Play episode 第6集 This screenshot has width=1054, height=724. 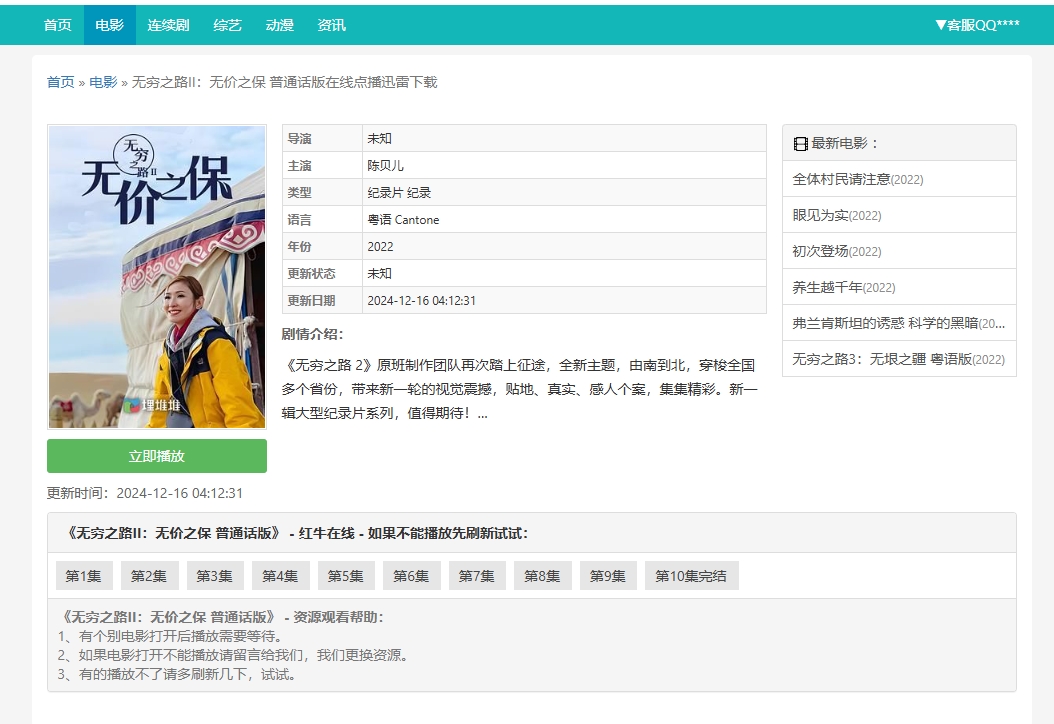pyautogui.click(x=411, y=575)
